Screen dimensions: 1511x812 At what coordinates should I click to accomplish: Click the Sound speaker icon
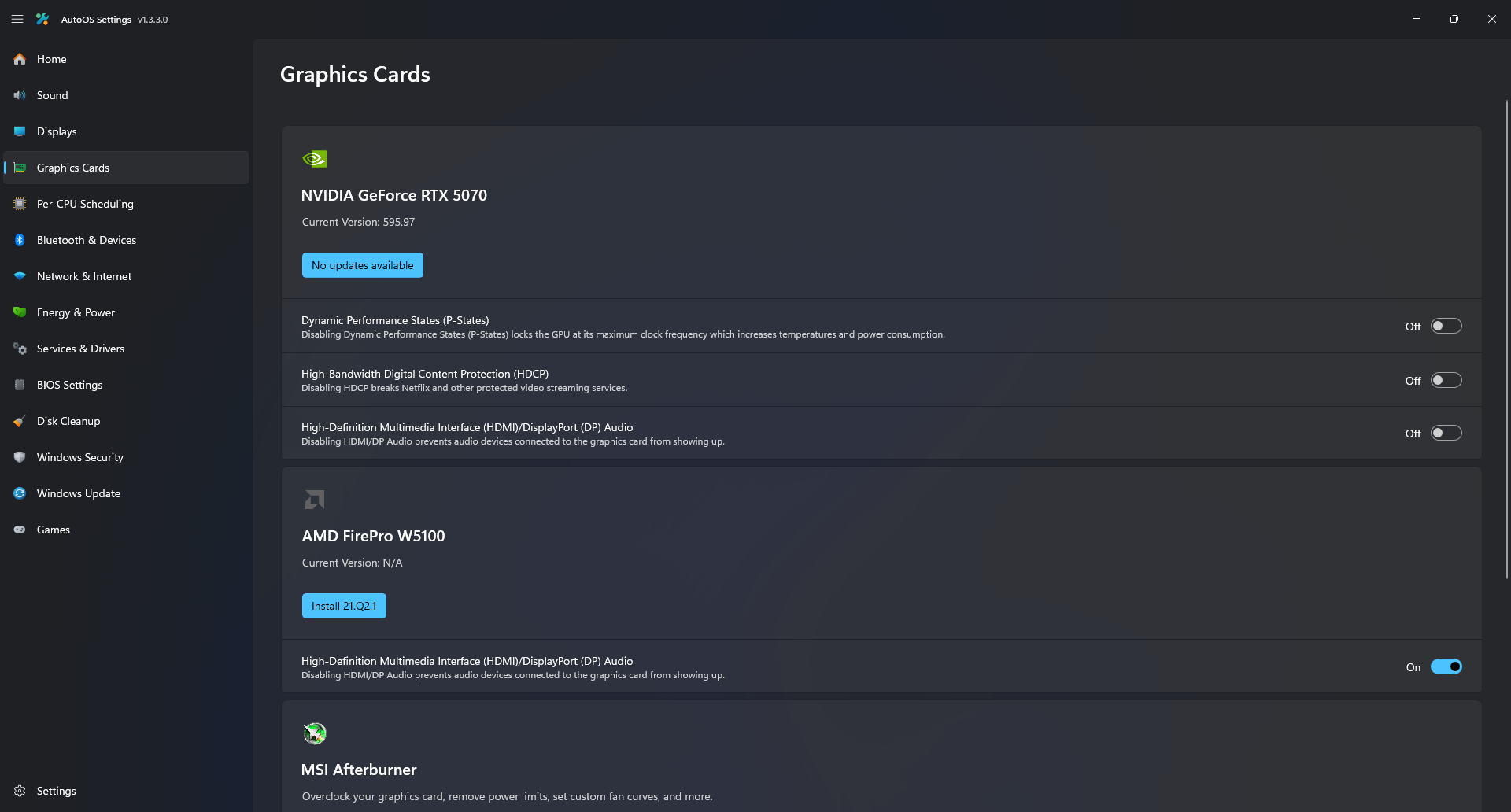20,95
